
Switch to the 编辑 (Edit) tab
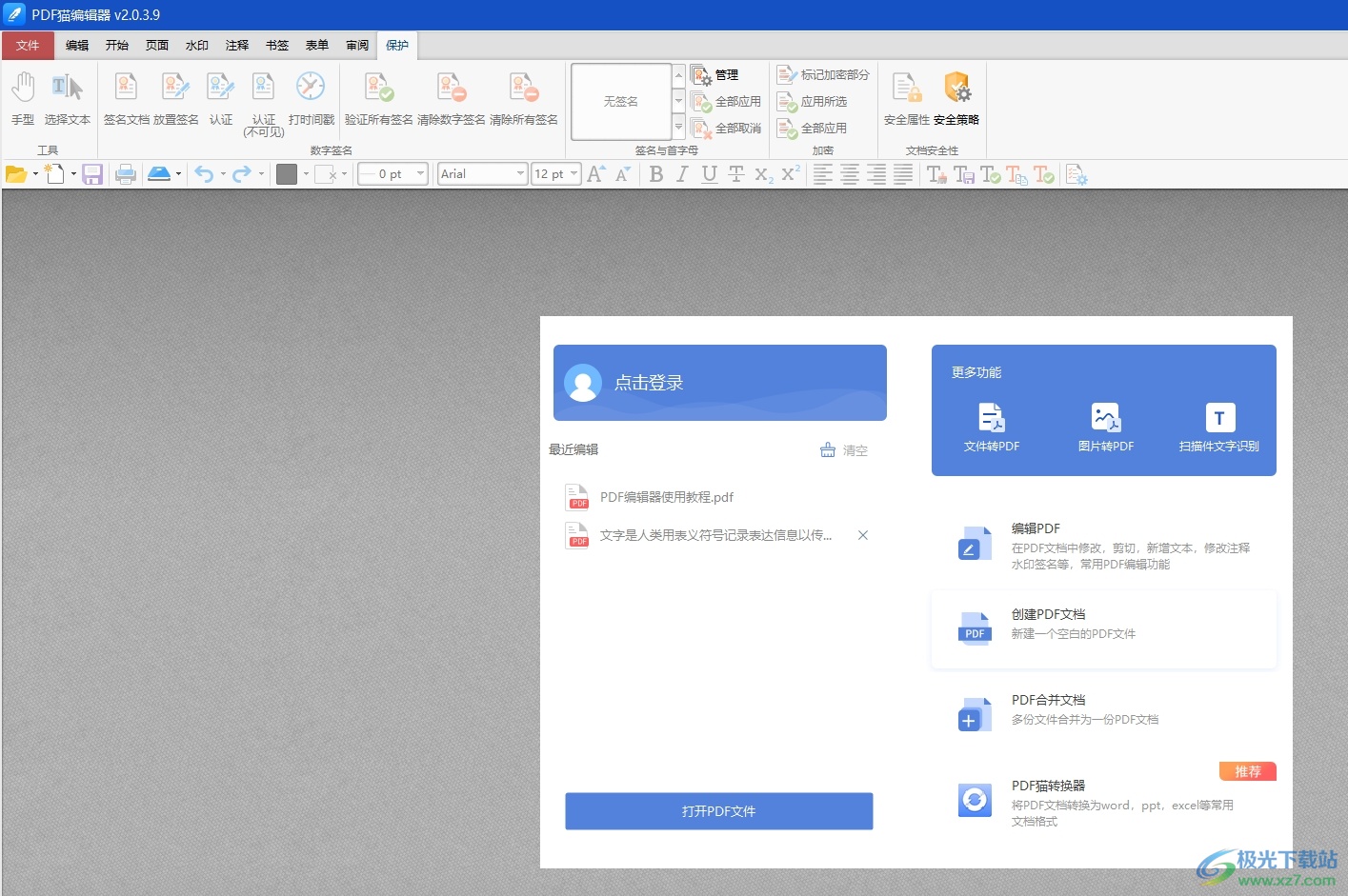pyautogui.click(x=77, y=46)
